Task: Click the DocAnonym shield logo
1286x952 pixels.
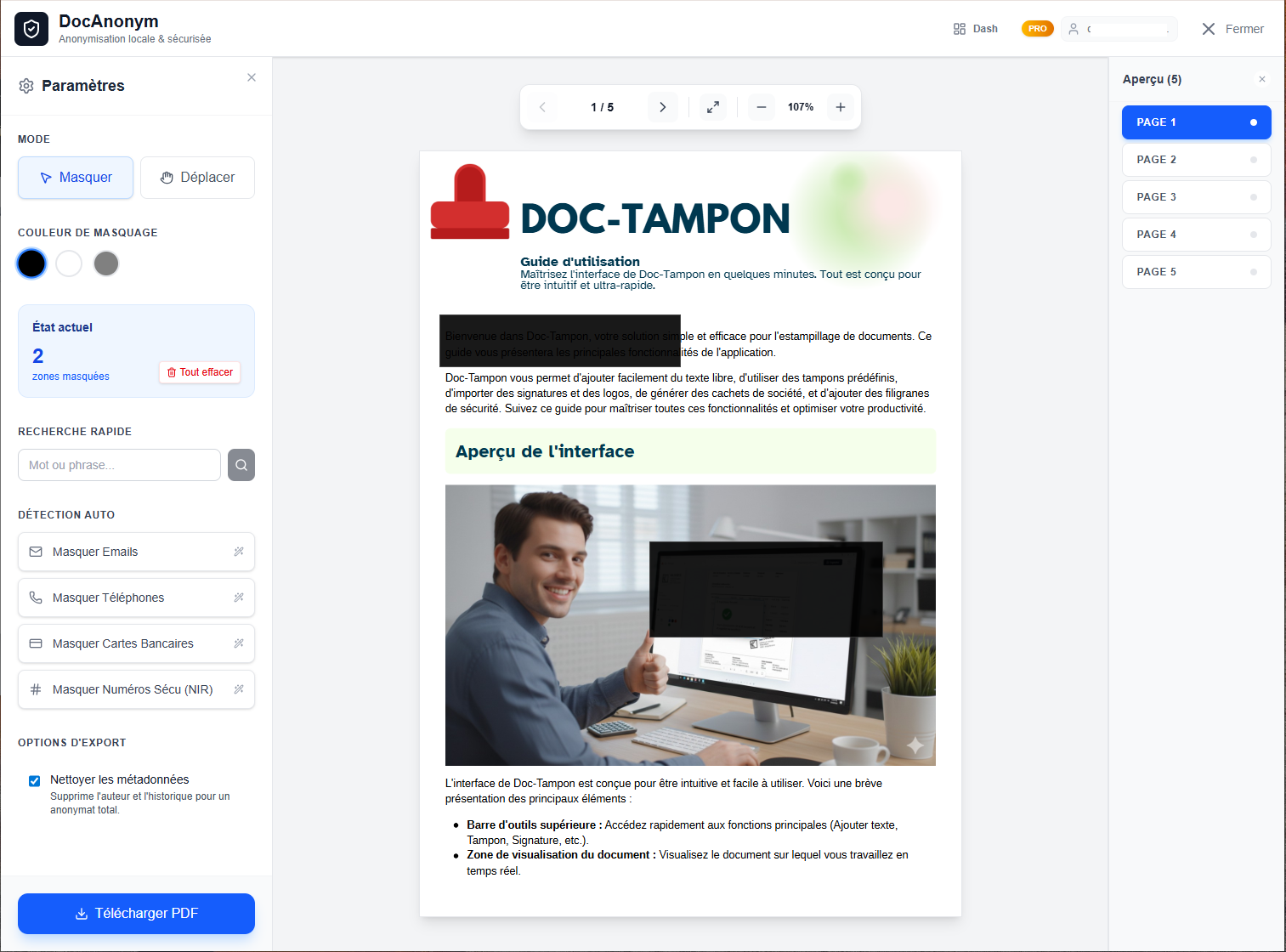Action: (x=31, y=29)
